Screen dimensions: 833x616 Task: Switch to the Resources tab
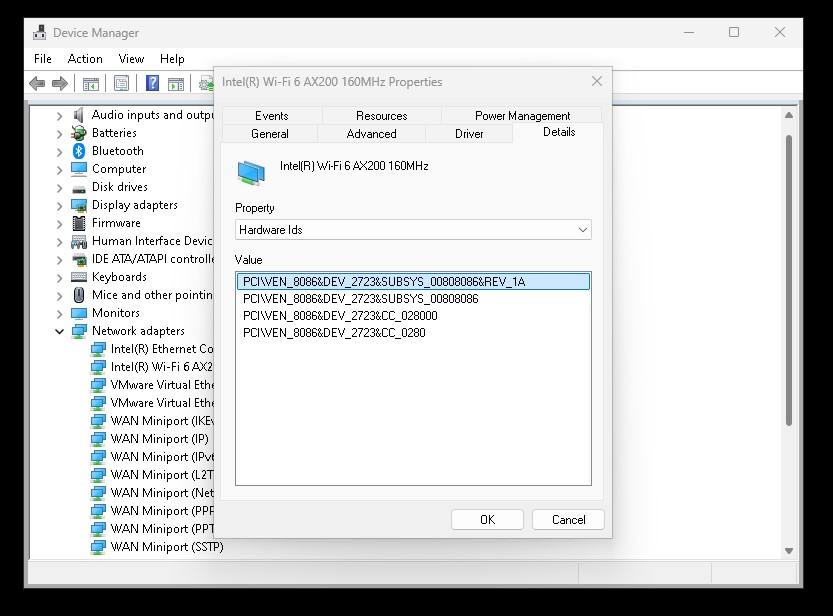tap(381, 116)
